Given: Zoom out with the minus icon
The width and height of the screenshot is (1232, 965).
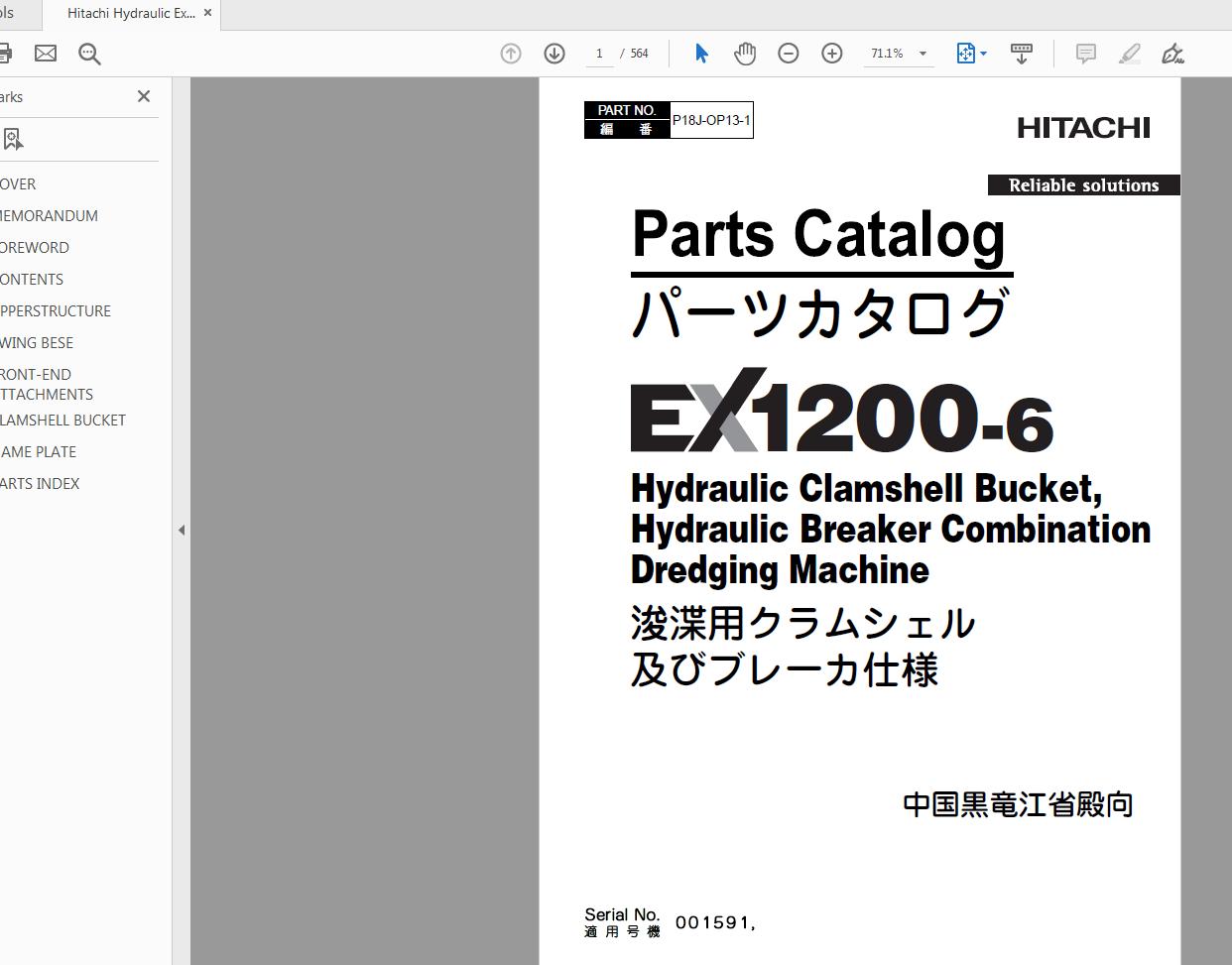Looking at the screenshot, I should pos(789,54).
